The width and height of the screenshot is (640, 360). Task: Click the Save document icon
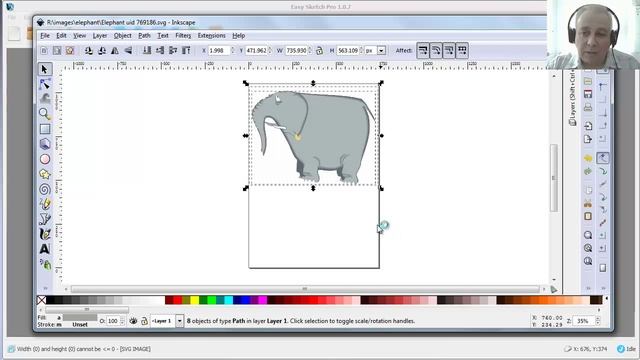coord(588,94)
